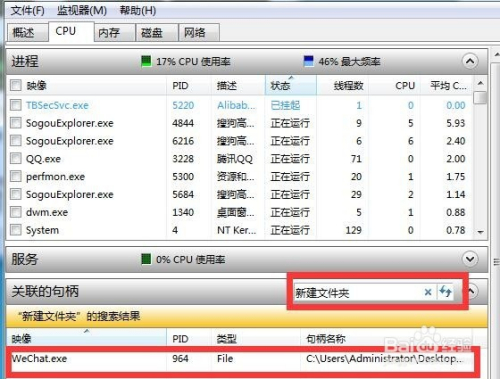Select the dwm.exe process name

pos(47,212)
